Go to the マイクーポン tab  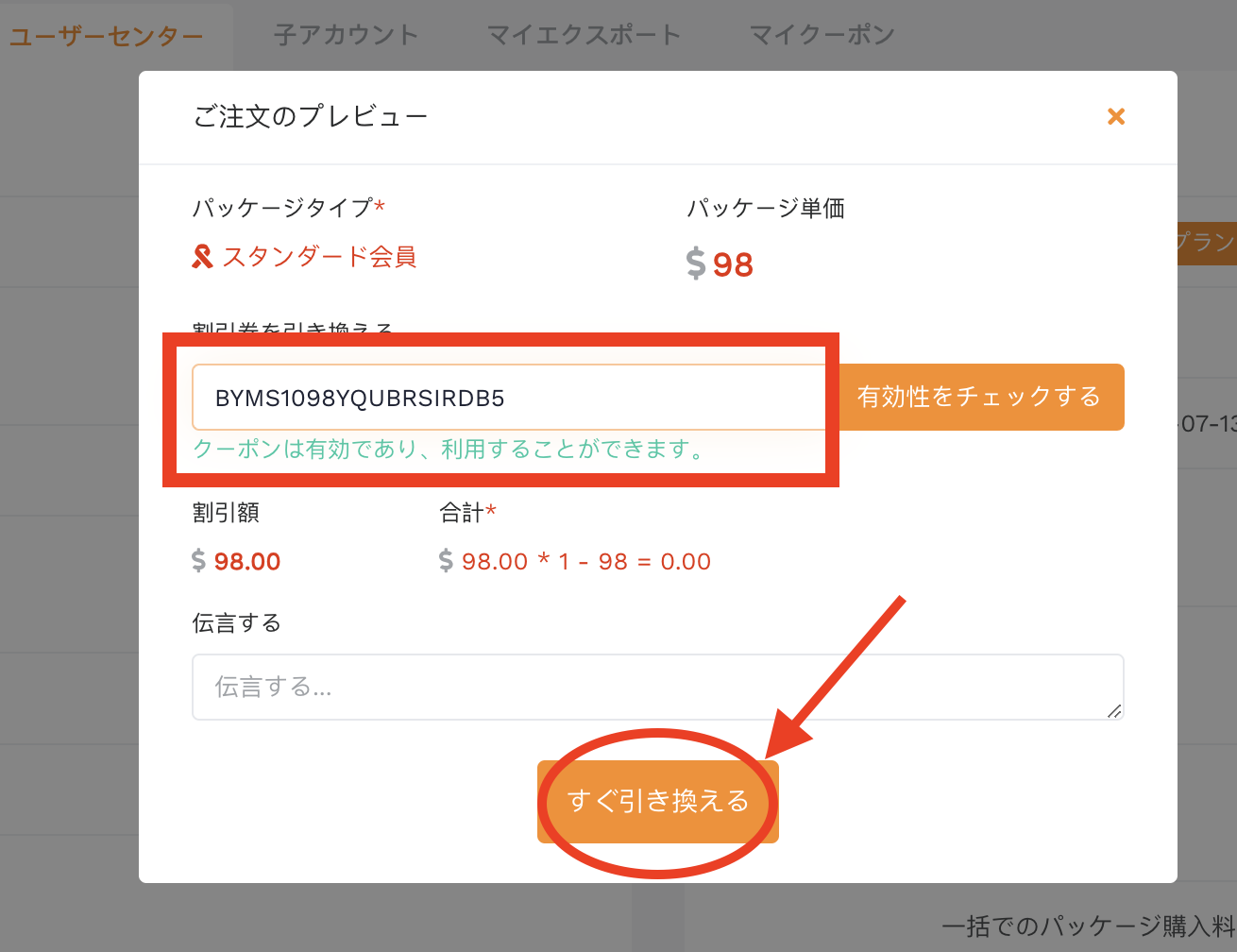822,35
